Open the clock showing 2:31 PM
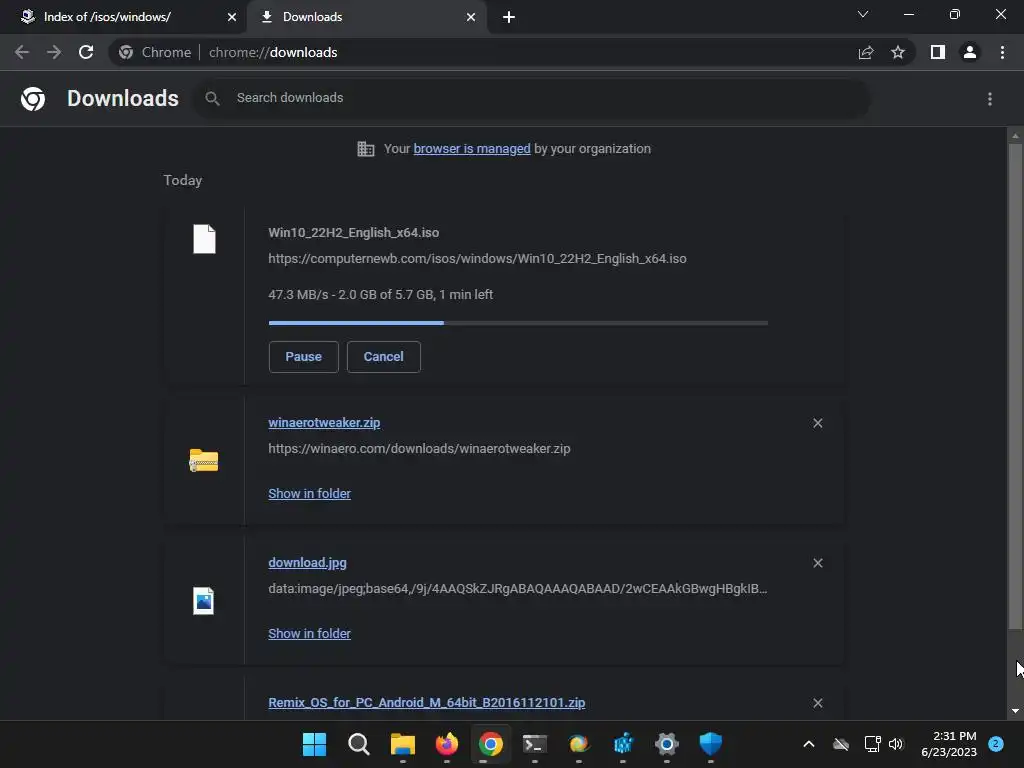The width and height of the screenshot is (1024, 768). (949, 744)
